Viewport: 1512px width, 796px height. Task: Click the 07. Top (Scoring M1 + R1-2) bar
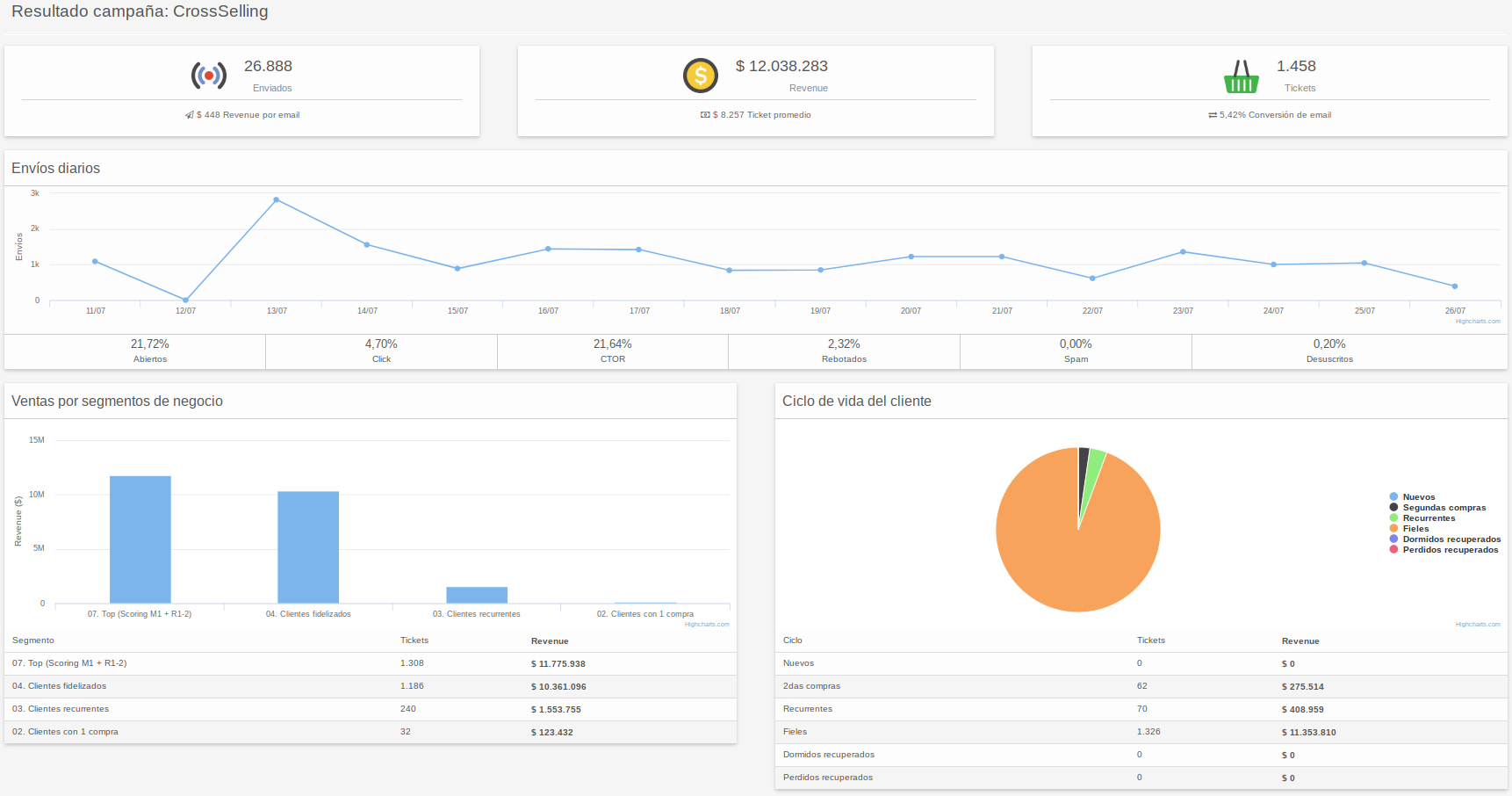point(140,539)
